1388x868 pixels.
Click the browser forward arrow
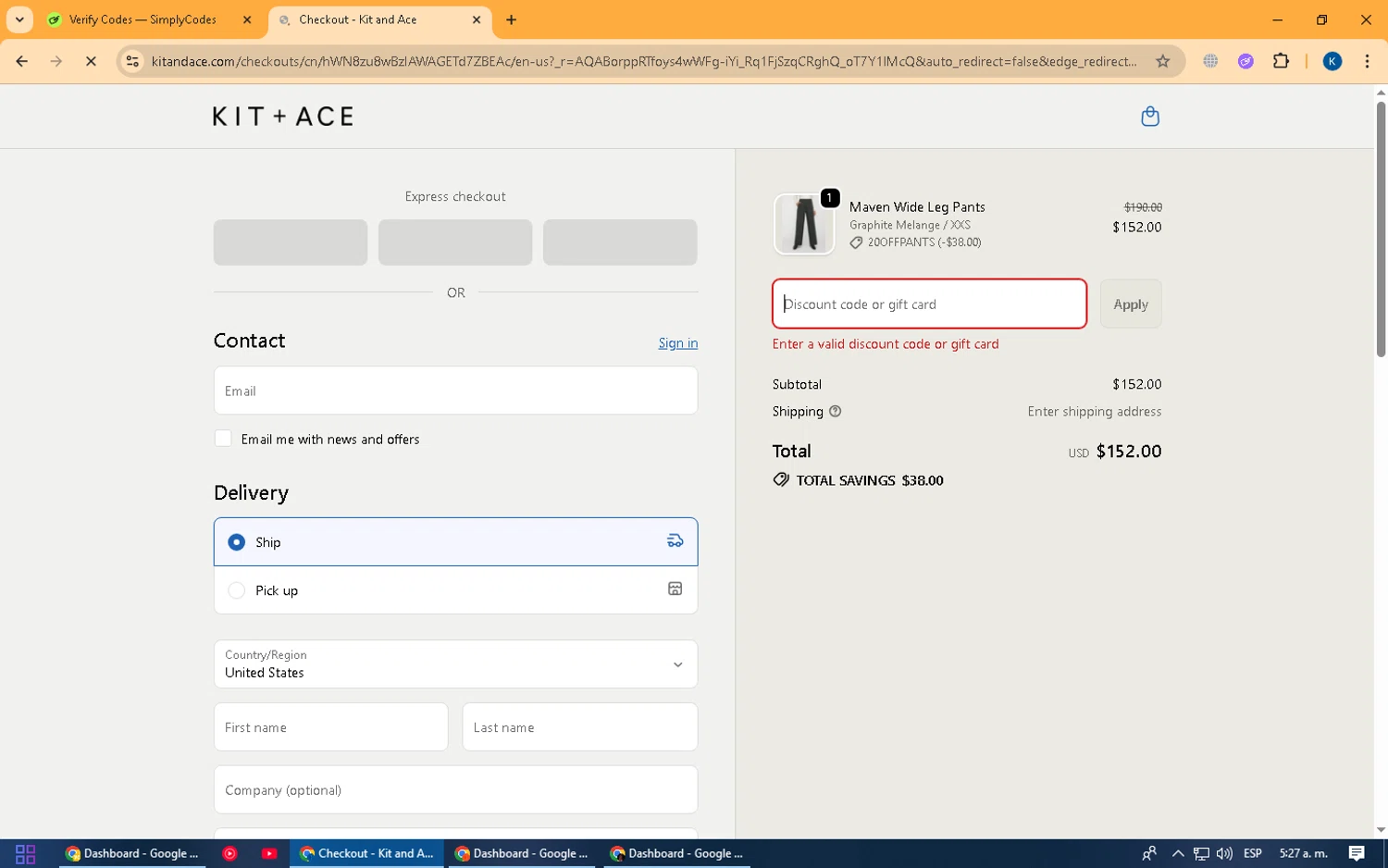56,61
